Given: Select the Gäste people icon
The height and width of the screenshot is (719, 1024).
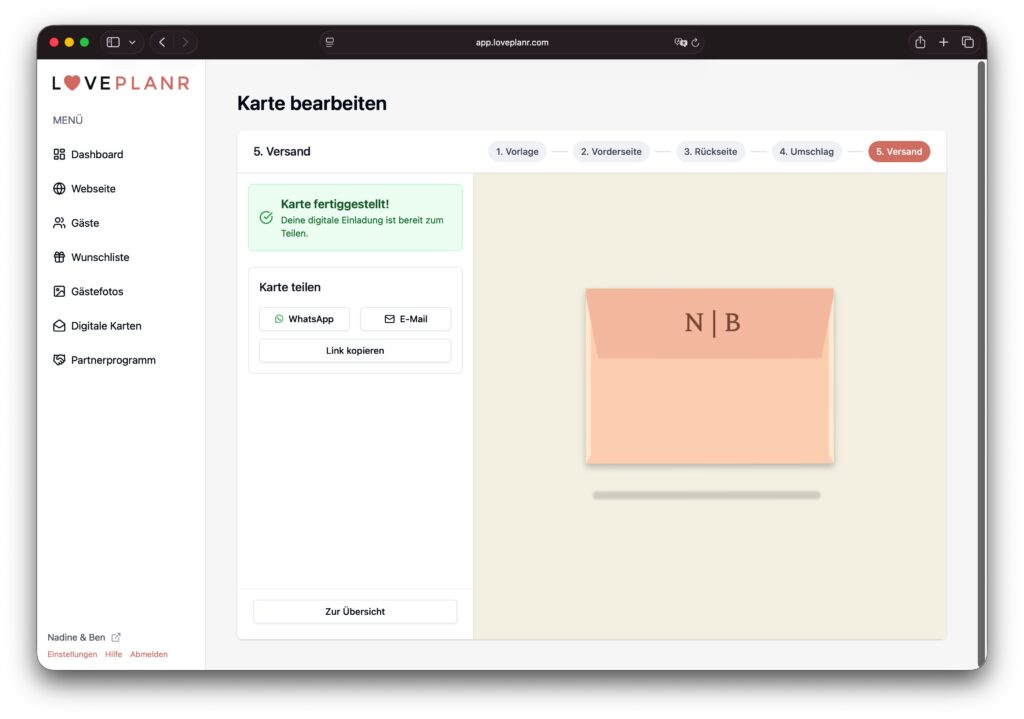Looking at the screenshot, I should (x=59, y=223).
